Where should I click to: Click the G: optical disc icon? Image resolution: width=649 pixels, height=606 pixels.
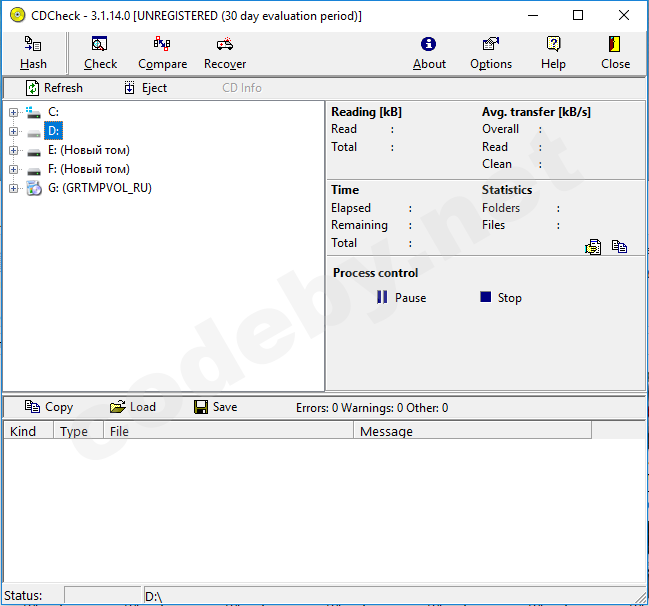(34, 188)
